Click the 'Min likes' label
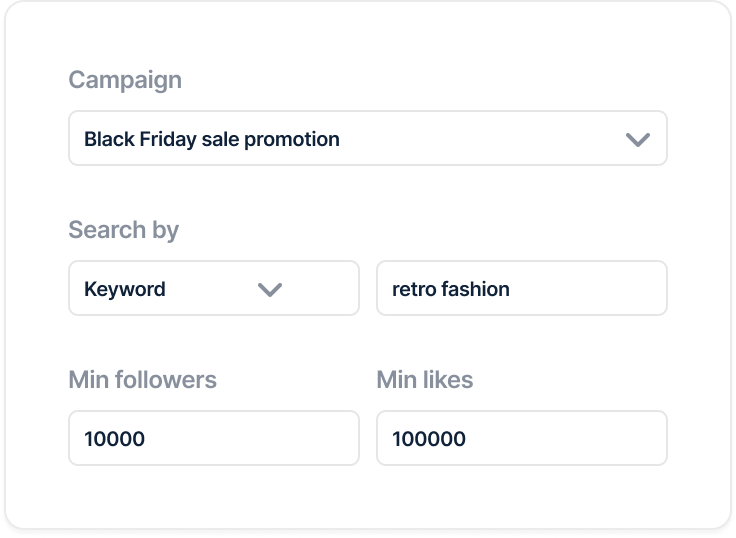736x538 pixels. pos(424,380)
